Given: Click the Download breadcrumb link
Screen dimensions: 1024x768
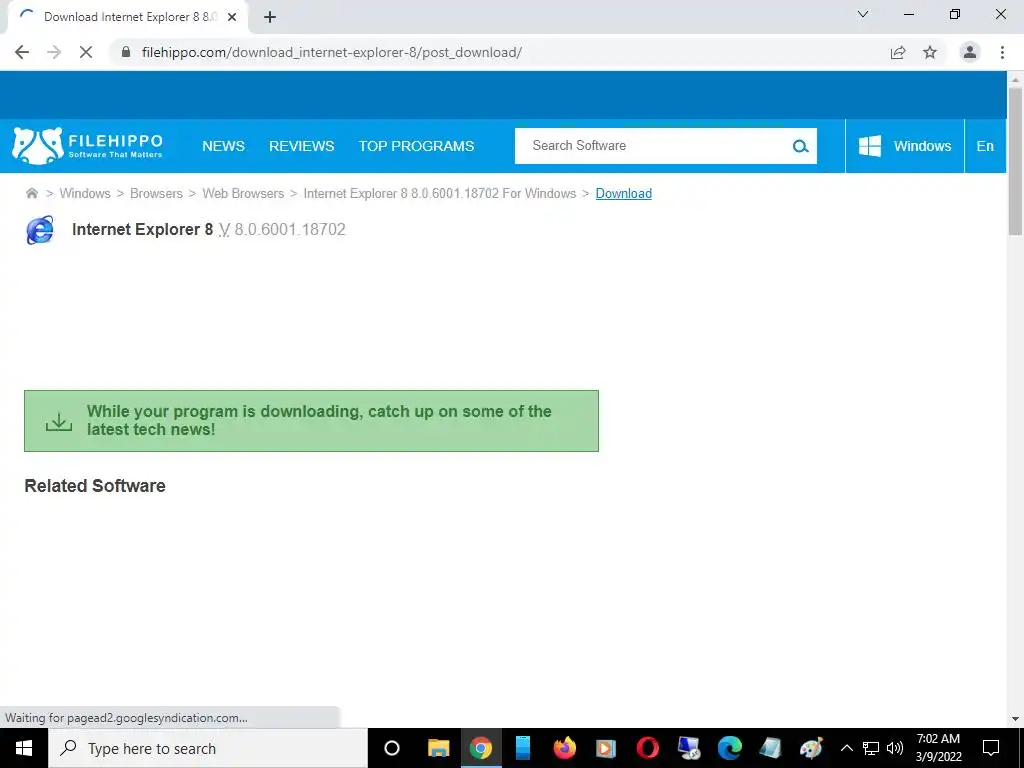Looking at the screenshot, I should (624, 193).
